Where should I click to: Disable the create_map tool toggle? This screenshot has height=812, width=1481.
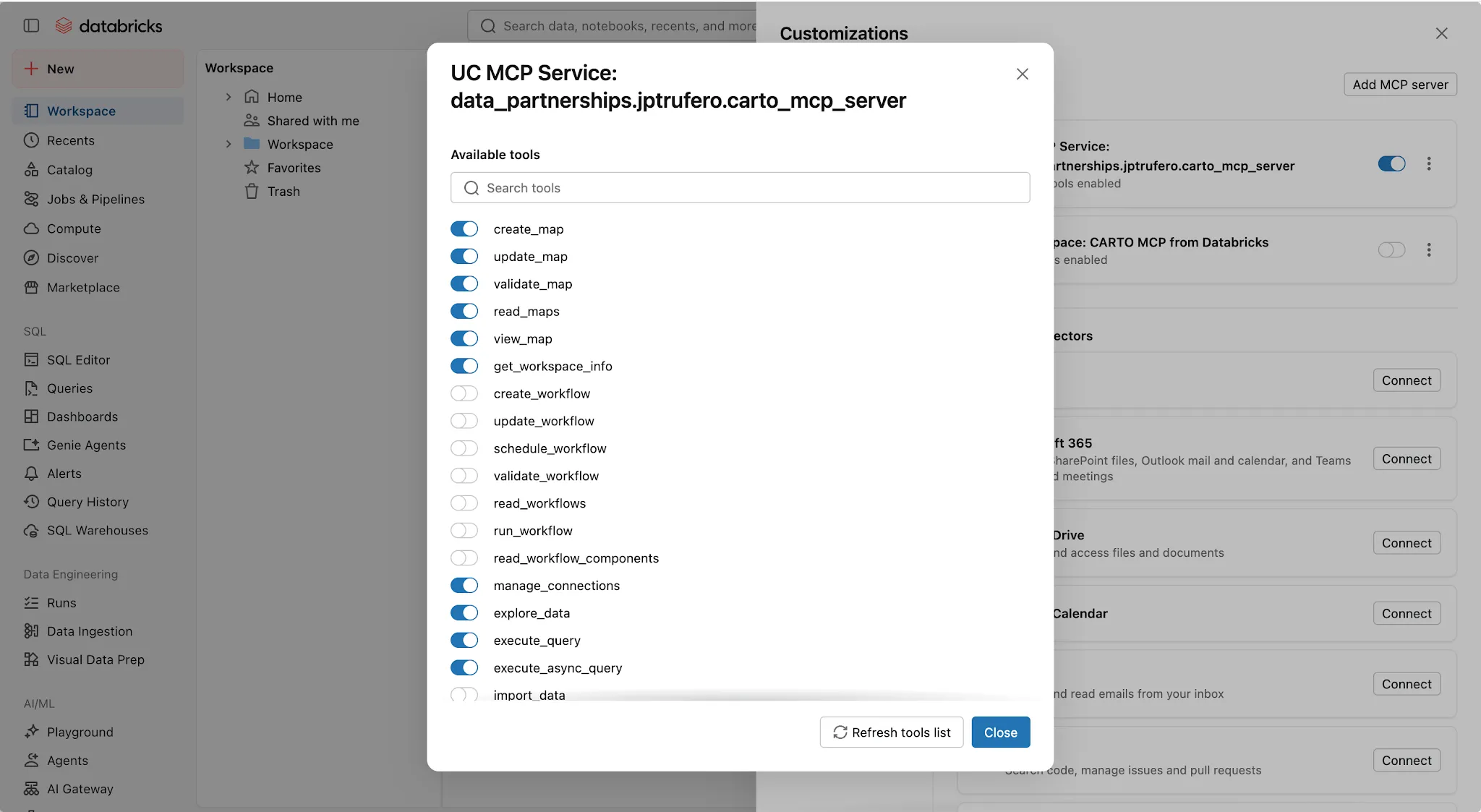click(464, 229)
